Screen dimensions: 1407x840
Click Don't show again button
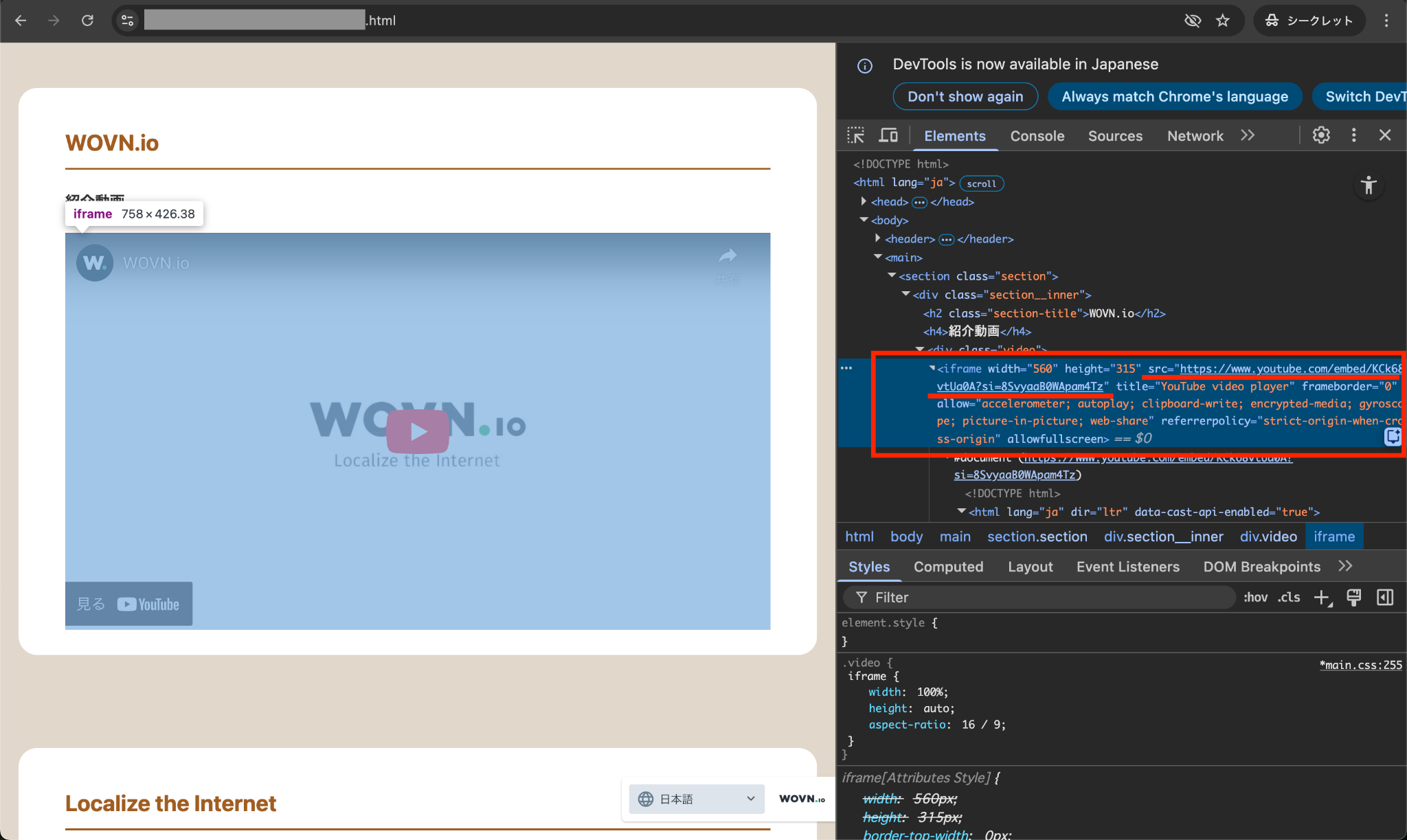965,97
